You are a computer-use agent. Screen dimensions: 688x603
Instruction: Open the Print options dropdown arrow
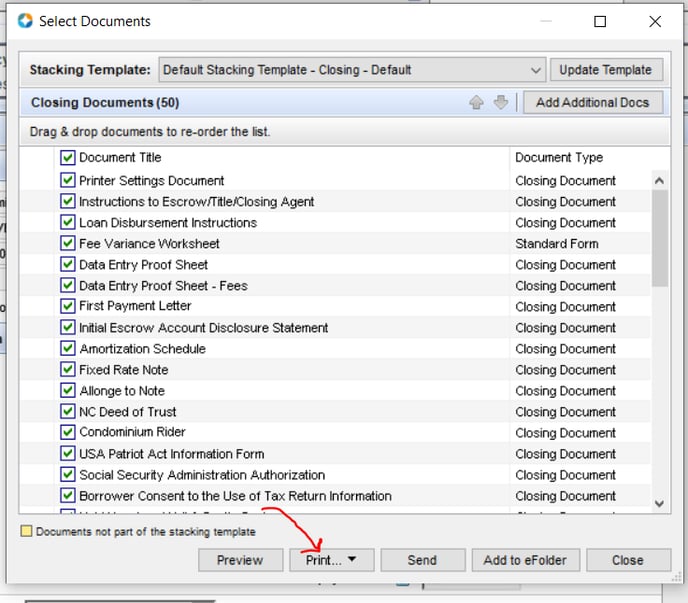[x=352, y=560]
